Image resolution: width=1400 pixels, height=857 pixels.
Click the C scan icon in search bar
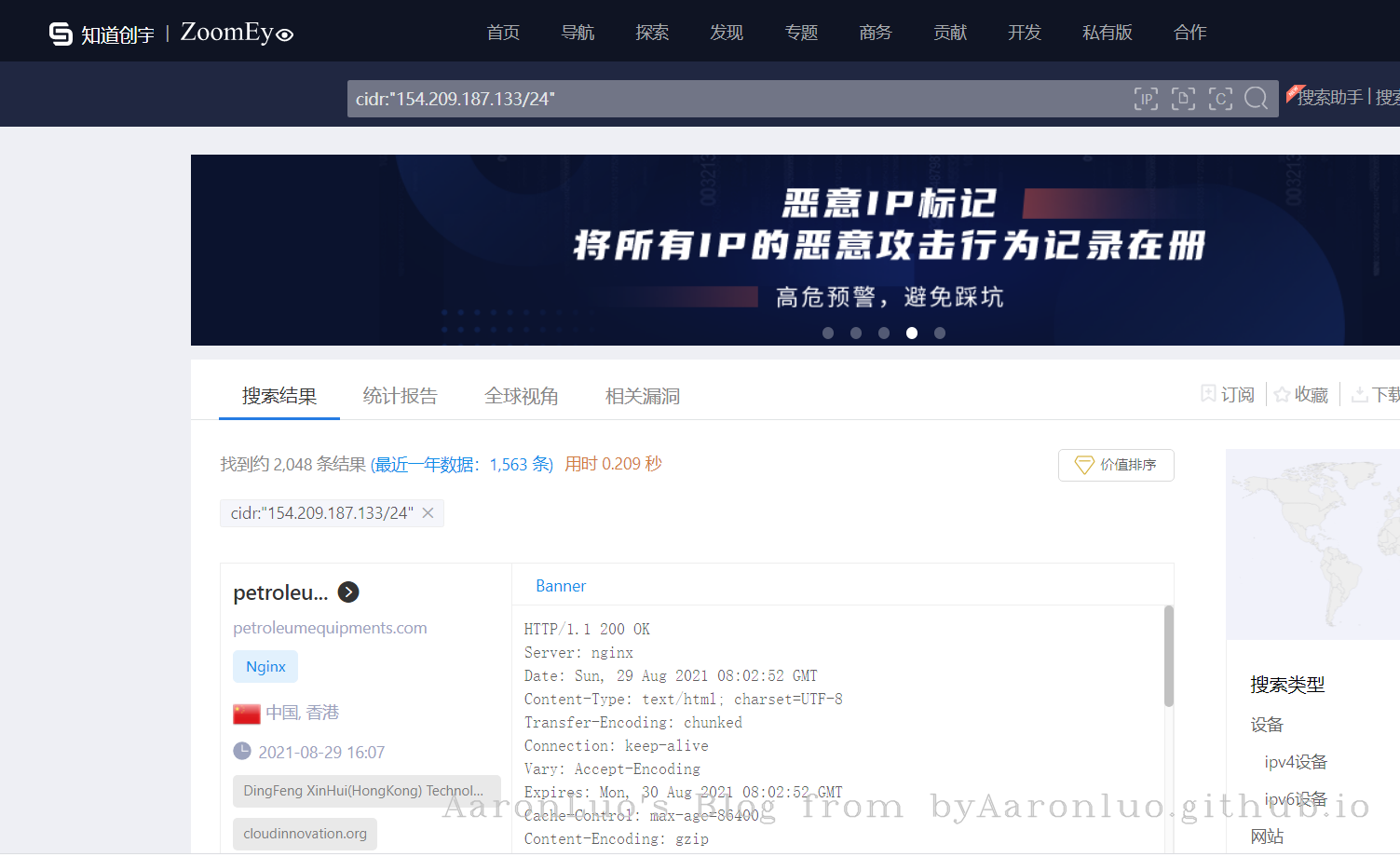1220,99
